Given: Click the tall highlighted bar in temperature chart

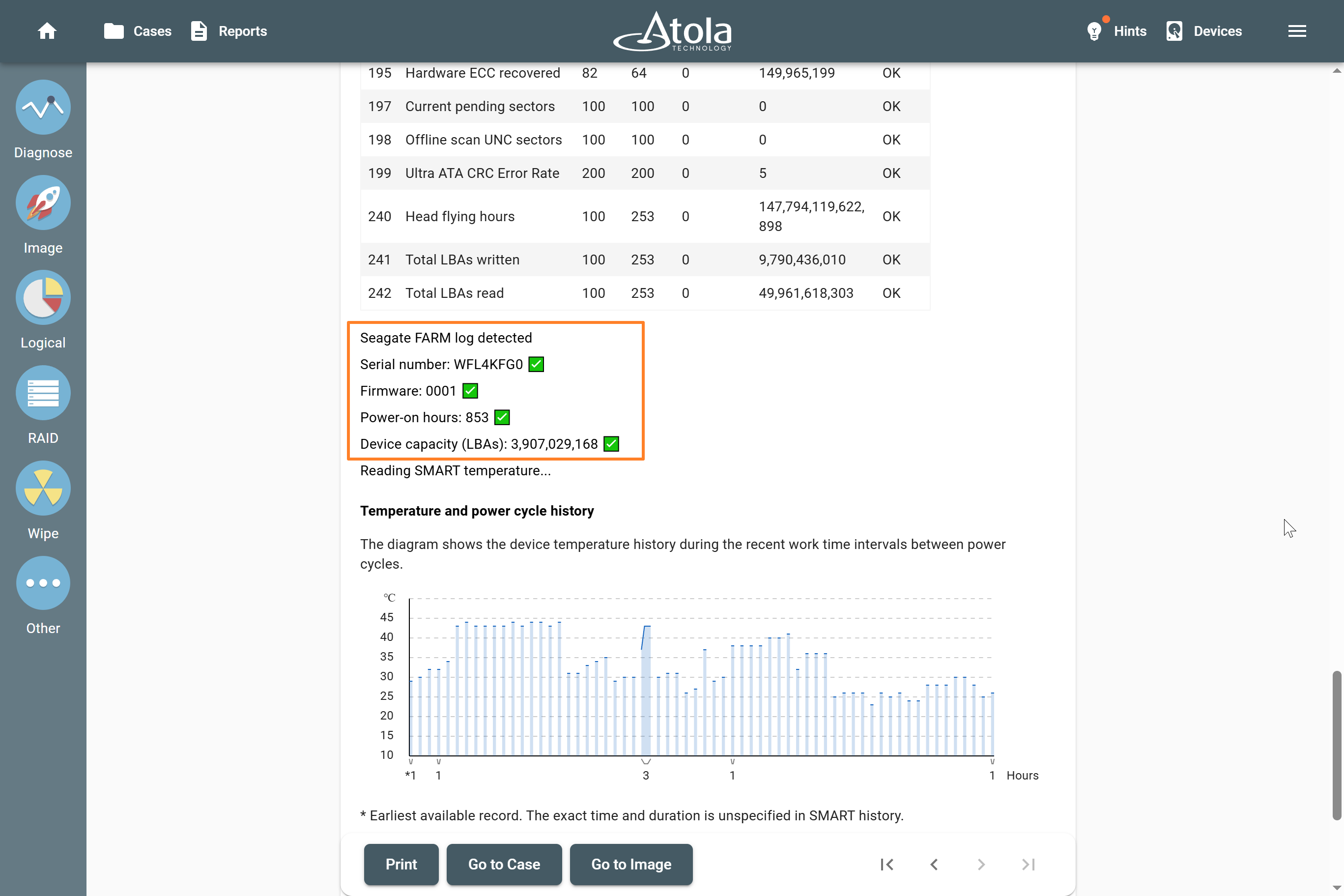Looking at the screenshot, I should coord(645,690).
